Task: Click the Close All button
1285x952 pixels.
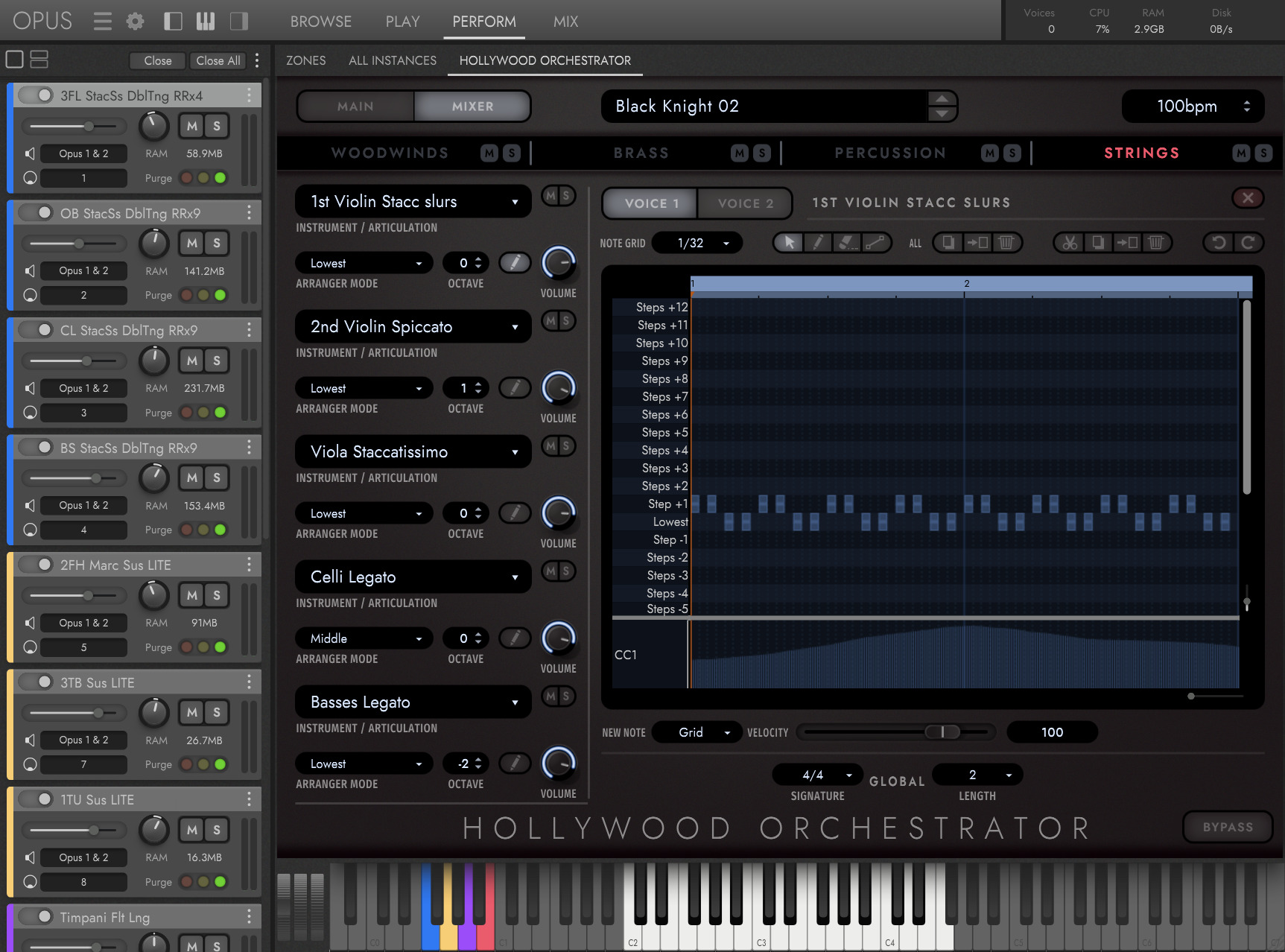Action: 218,60
